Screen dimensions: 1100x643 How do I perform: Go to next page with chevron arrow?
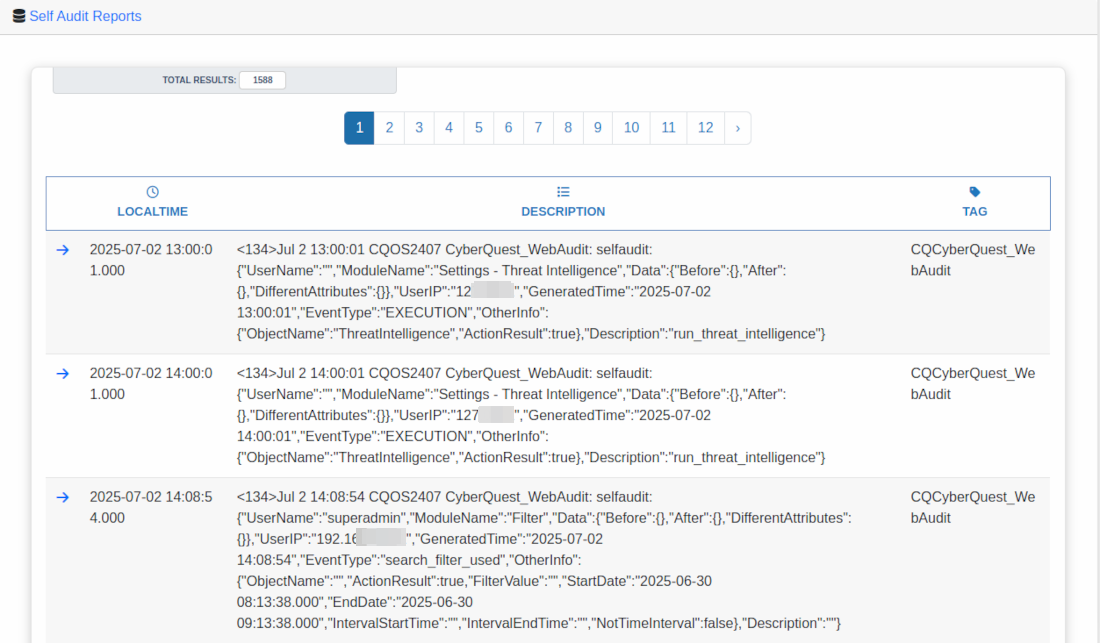(x=737, y=128)
